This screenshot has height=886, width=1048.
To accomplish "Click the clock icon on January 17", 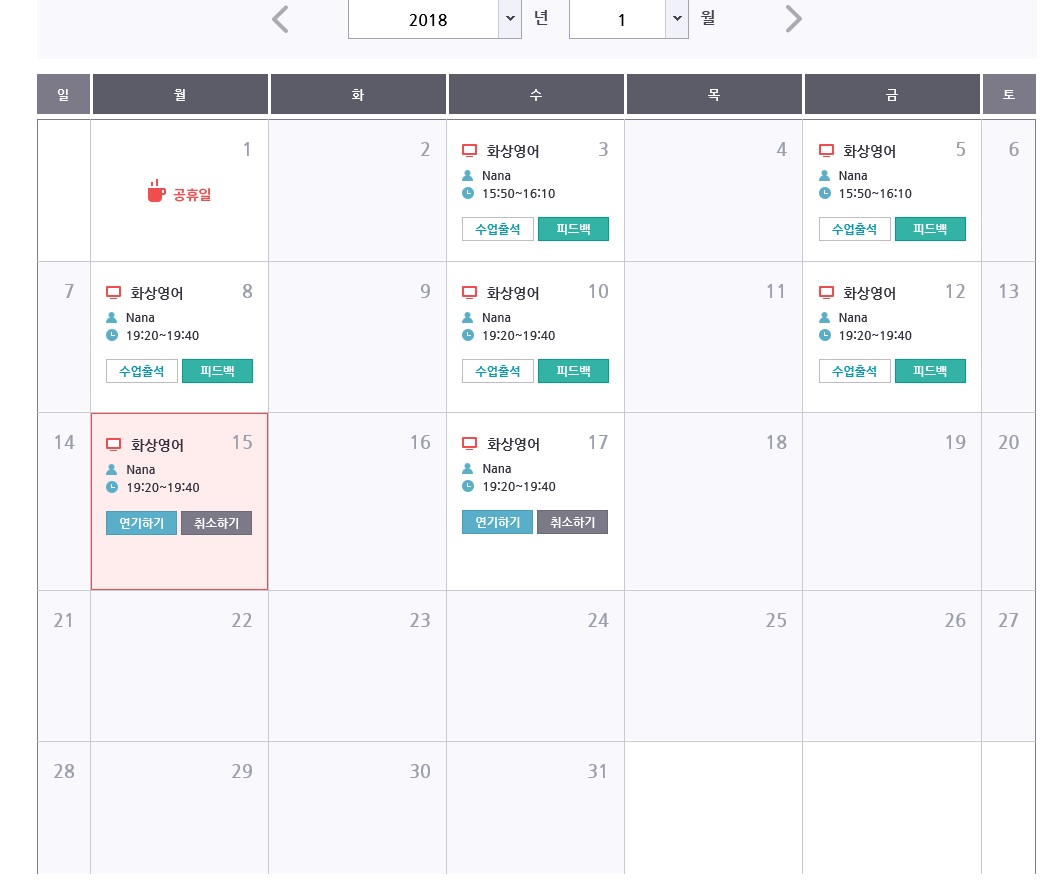I will click(x=468, y=486).
